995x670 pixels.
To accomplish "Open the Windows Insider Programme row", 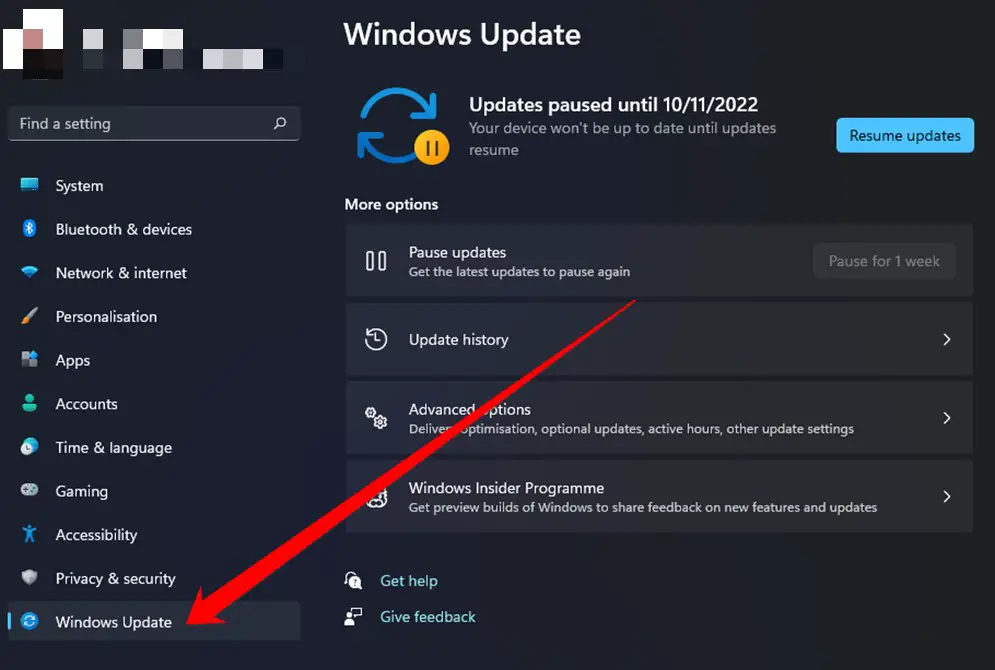I will coord(659,496).
